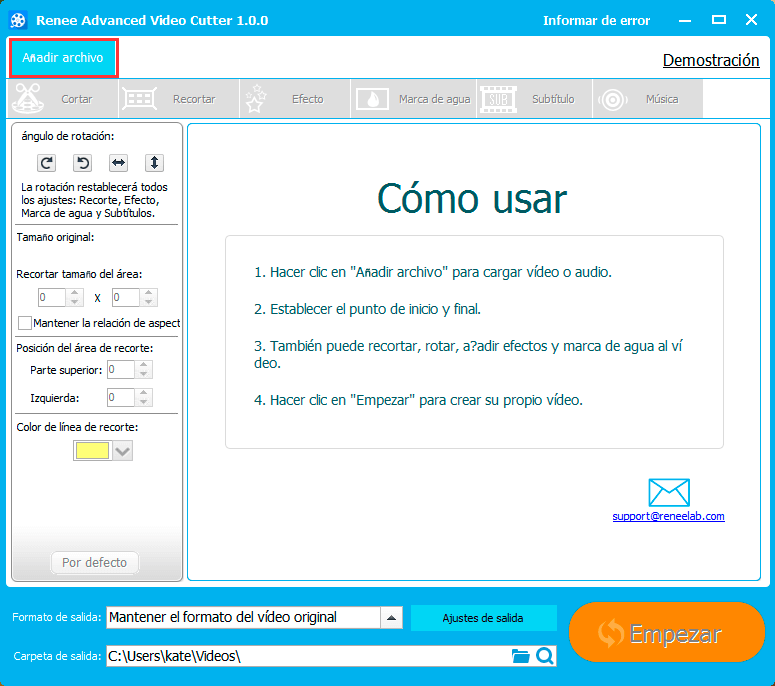This screenshot has height=686, width=775.
Task: Click the crop height input field
Action: 126,298
